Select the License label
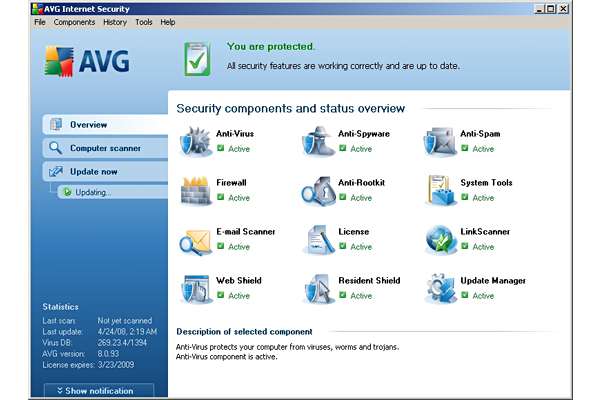This screenshot has width=600, height=400. pos(354,232)
